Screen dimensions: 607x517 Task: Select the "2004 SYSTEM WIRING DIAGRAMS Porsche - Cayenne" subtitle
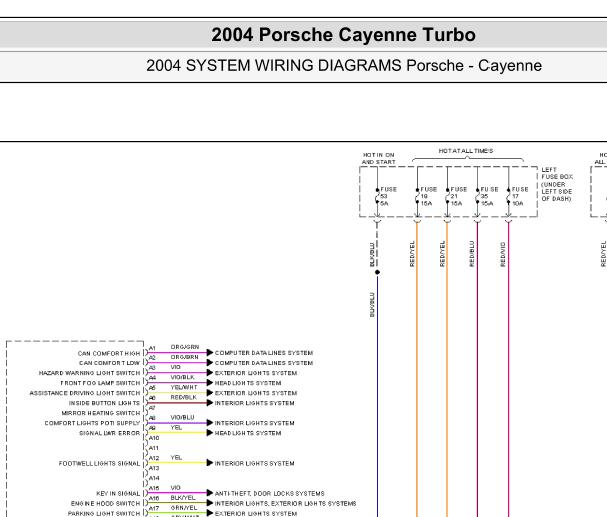pyautogui.click(x=344, y=65)
